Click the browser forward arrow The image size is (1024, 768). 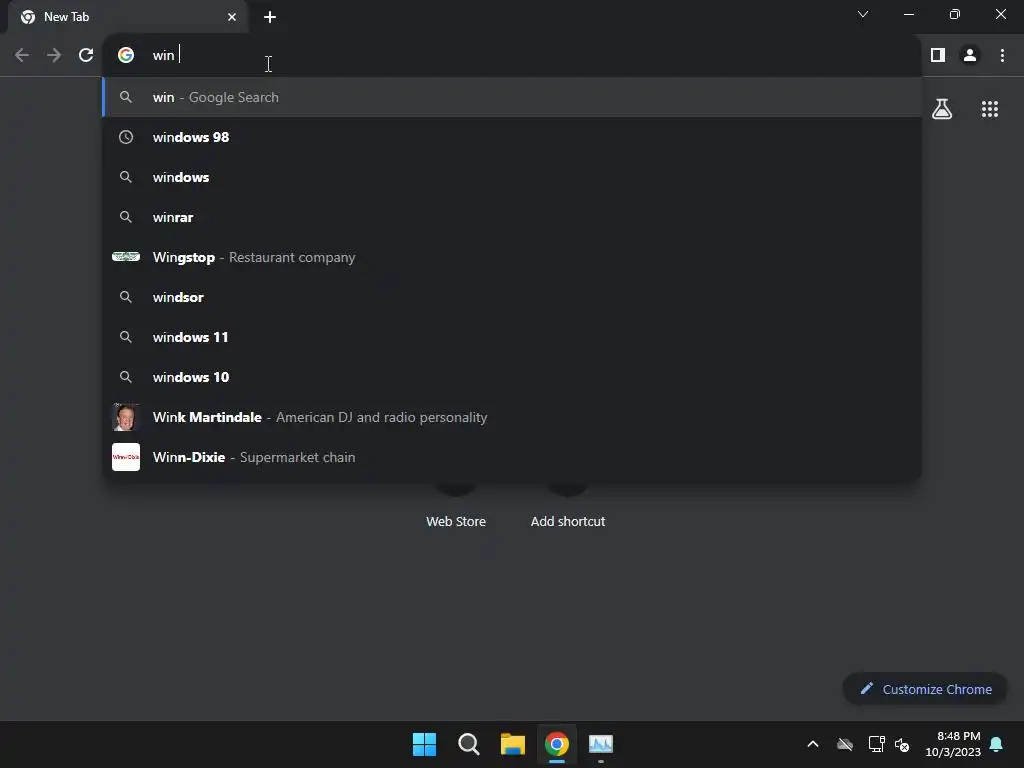pos(54,56)
